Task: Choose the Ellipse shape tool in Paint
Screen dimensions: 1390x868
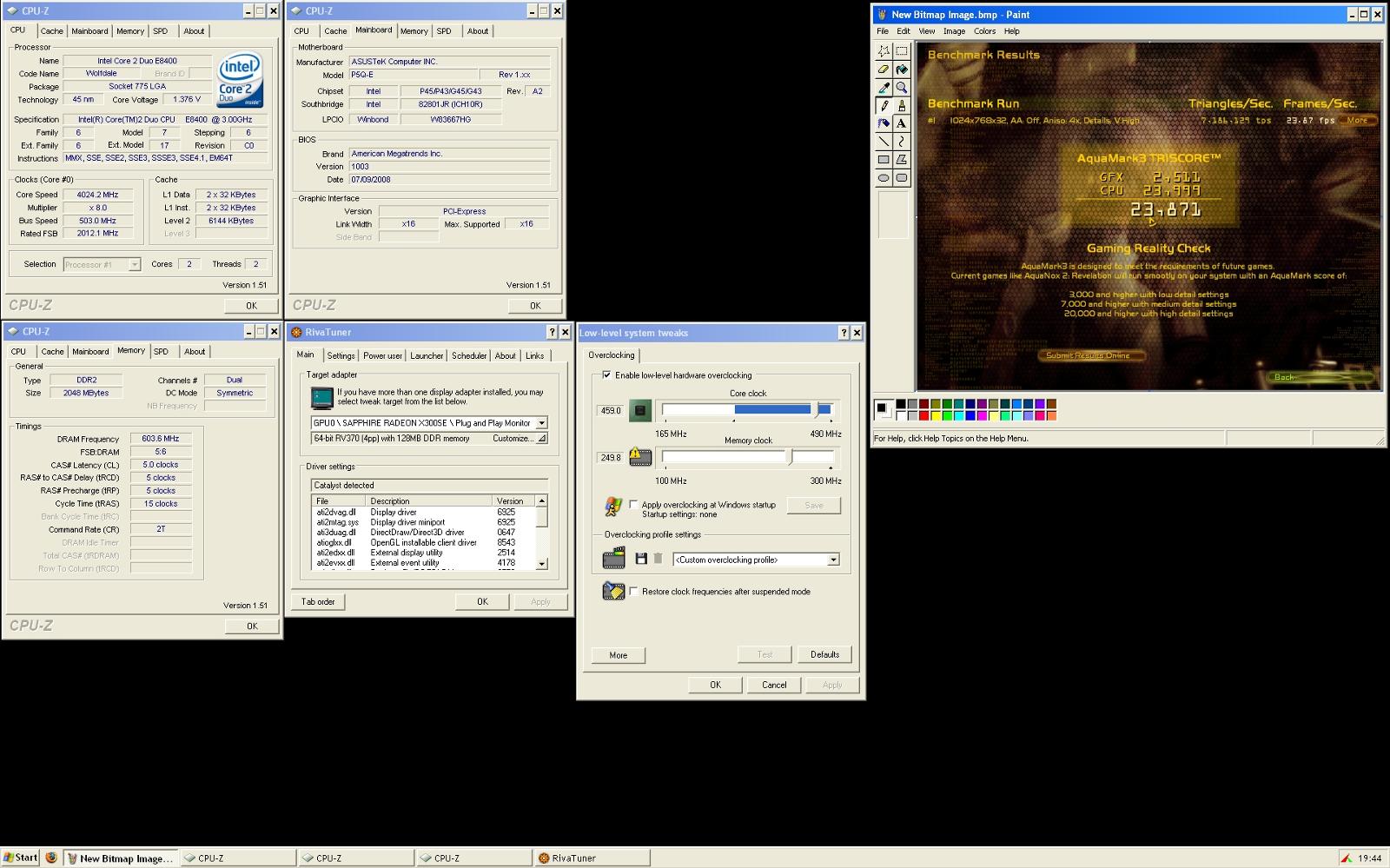Action: point(884,178)
